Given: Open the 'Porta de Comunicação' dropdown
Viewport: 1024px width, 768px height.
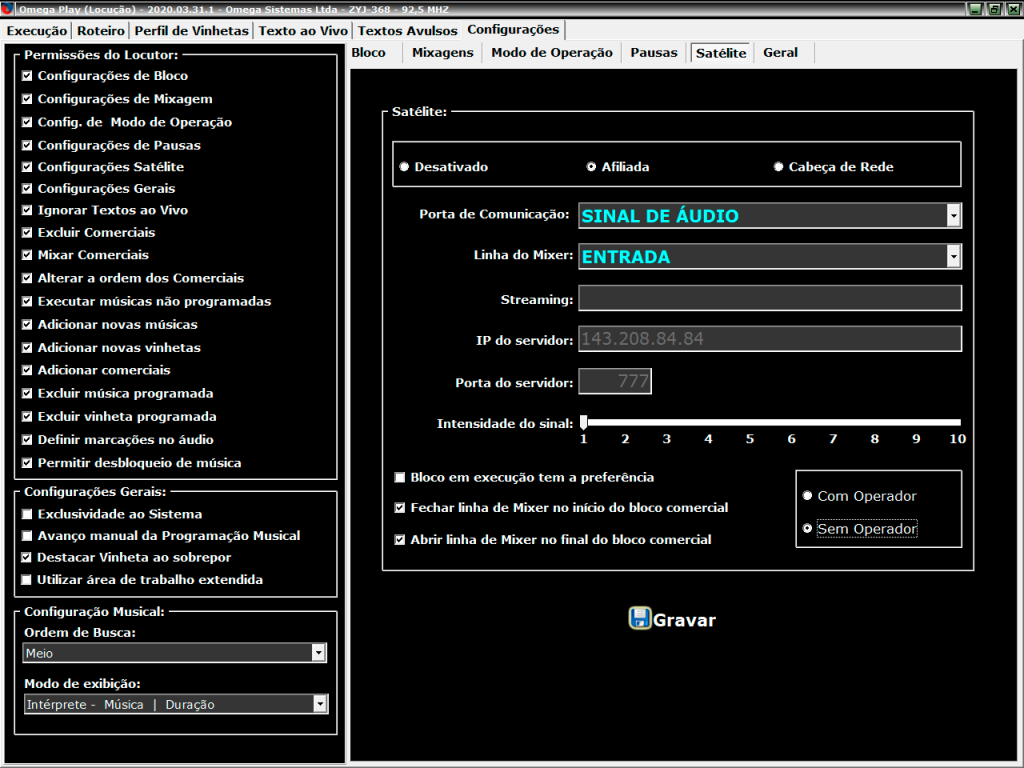Looking at the screenshot, I should 953,216.
